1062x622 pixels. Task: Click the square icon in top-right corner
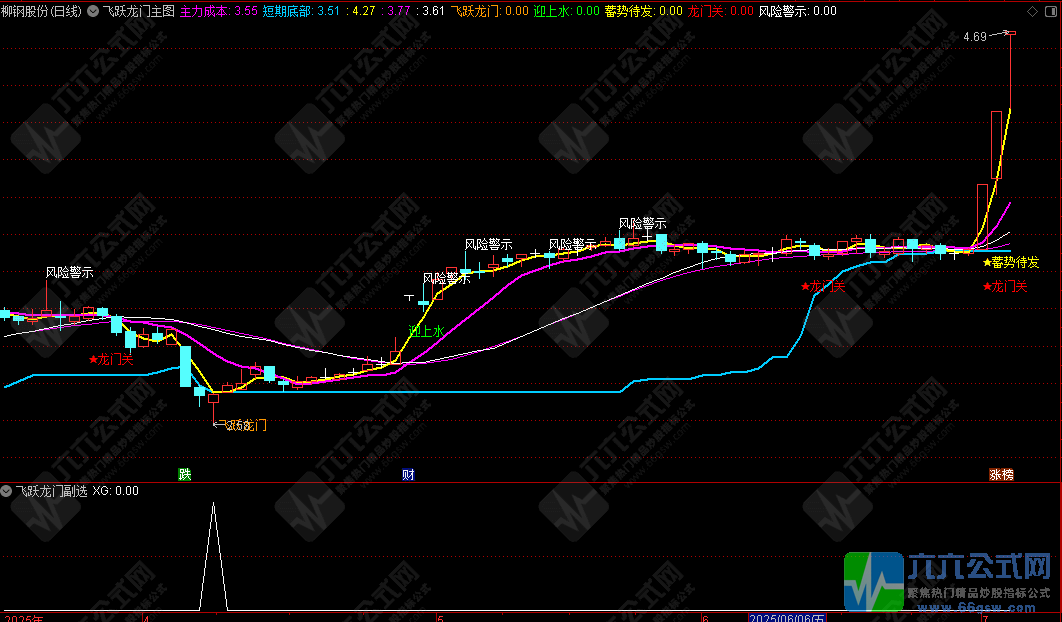pos(1050,11)
